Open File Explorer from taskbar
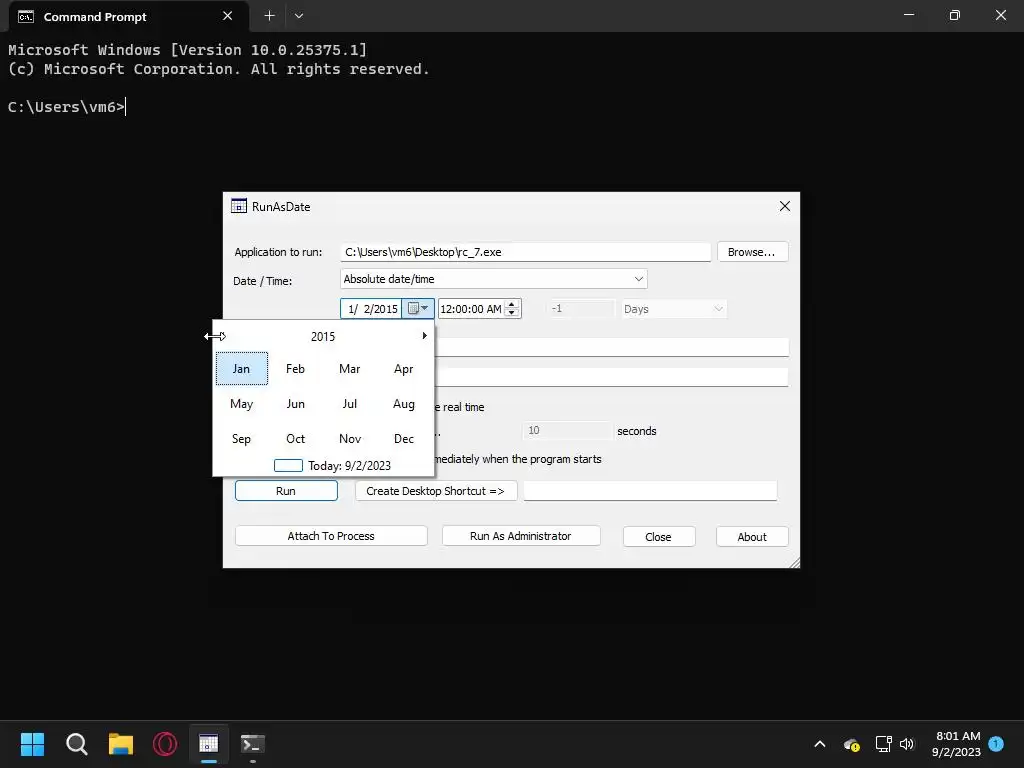 (x=121, y=744)
